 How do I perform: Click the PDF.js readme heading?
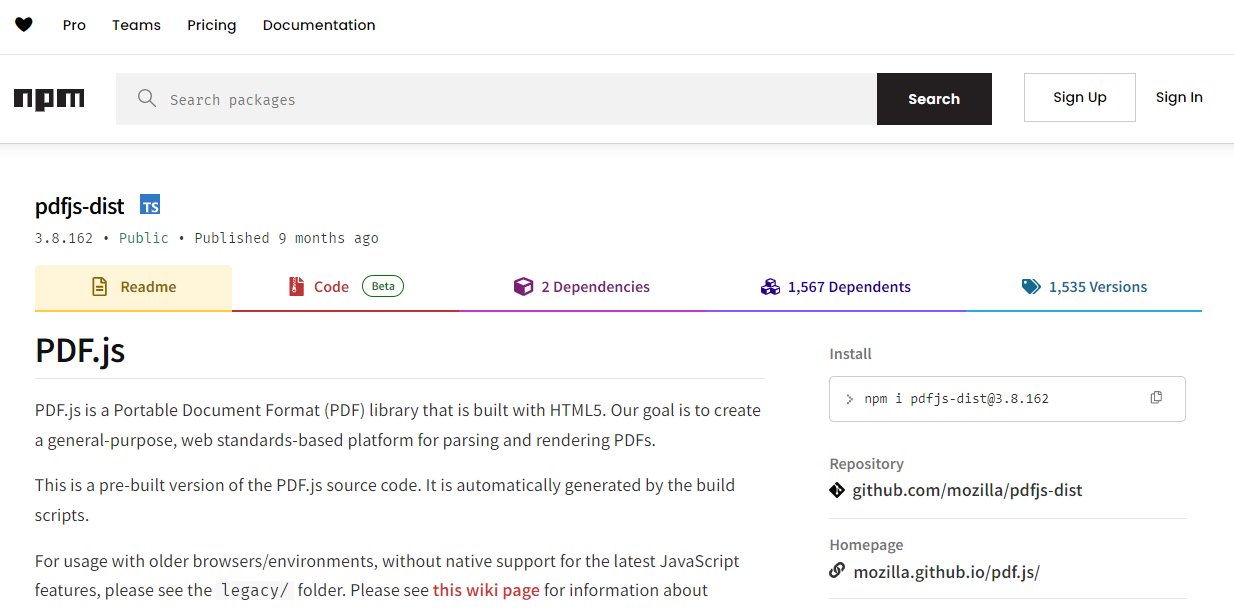pyautogui.click(x=80, y=351)
